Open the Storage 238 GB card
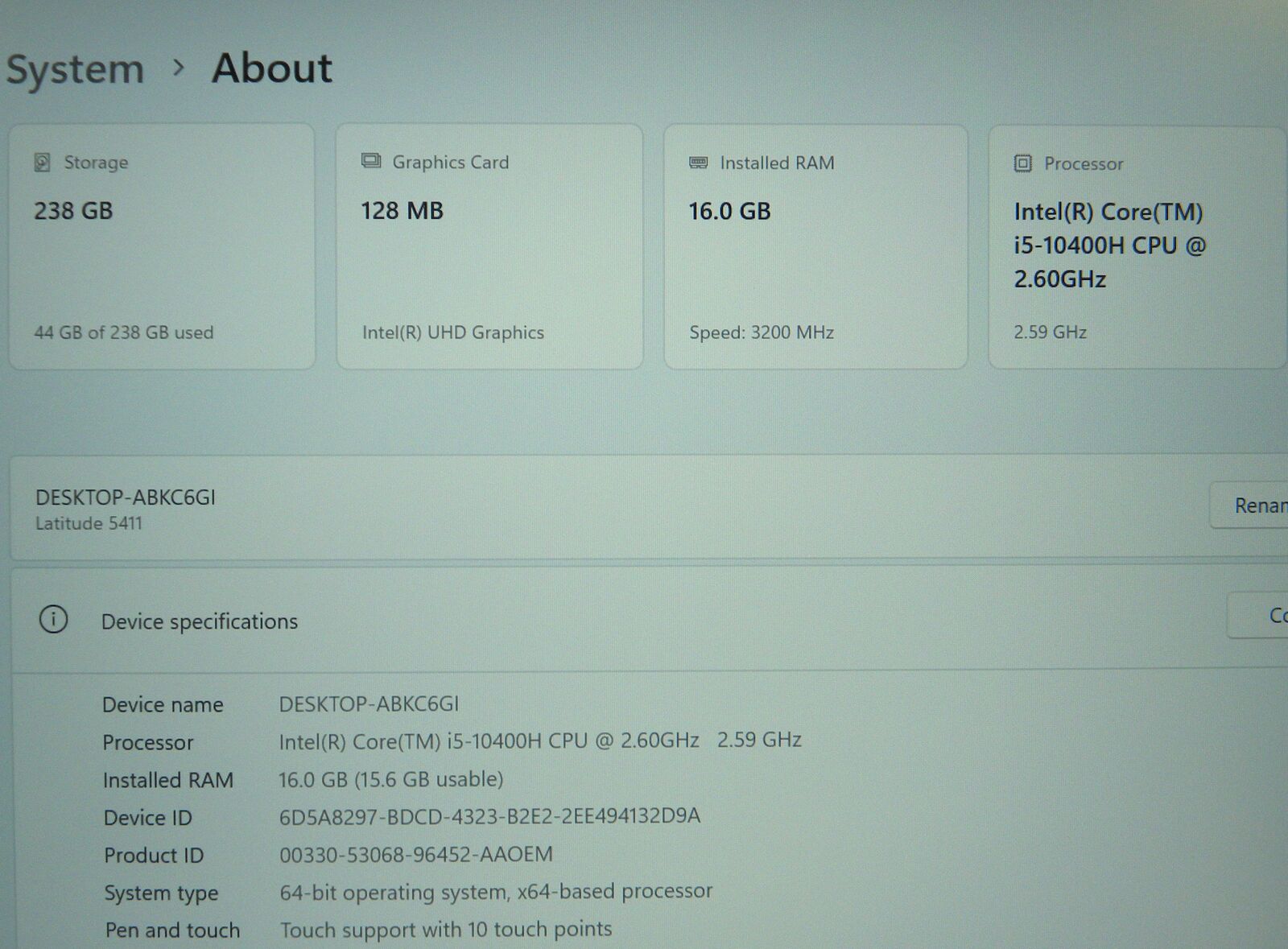Viewport: 1288px width, 949px height. pyautogui.click(x=161, y=246)
